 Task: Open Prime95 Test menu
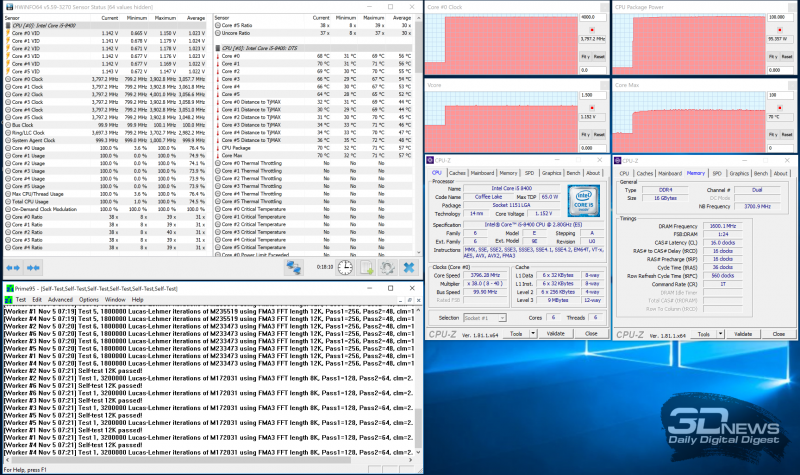click(20, 299)
